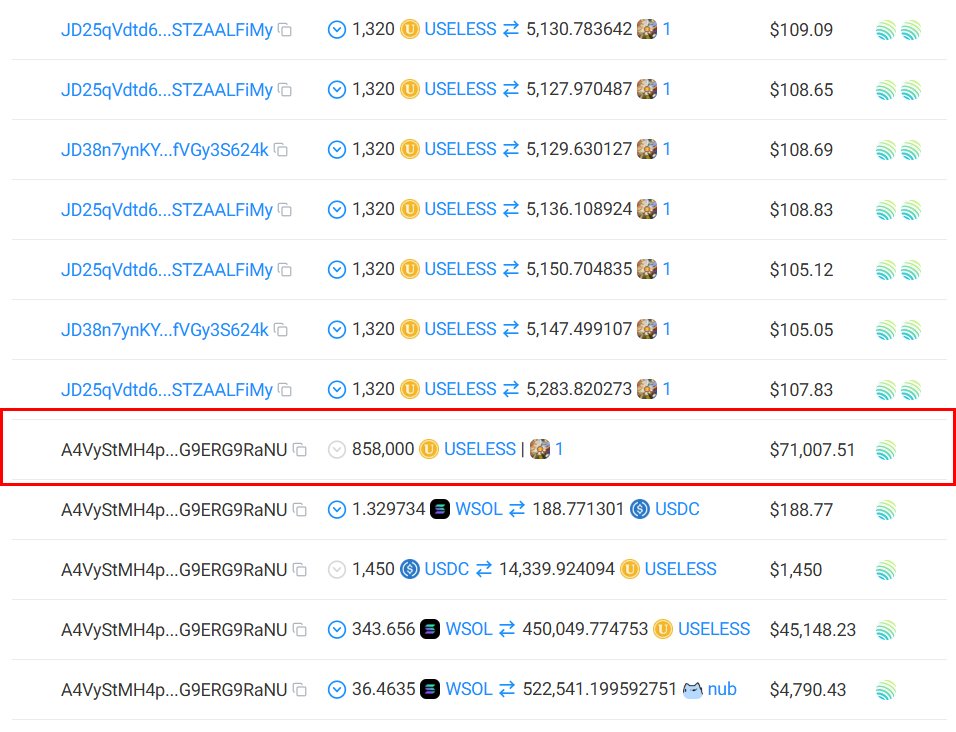Screen dimensions: 956x732
Task: Copy A4VyStMH4p address in the $71,007.51 row
Action: [299, 450]
